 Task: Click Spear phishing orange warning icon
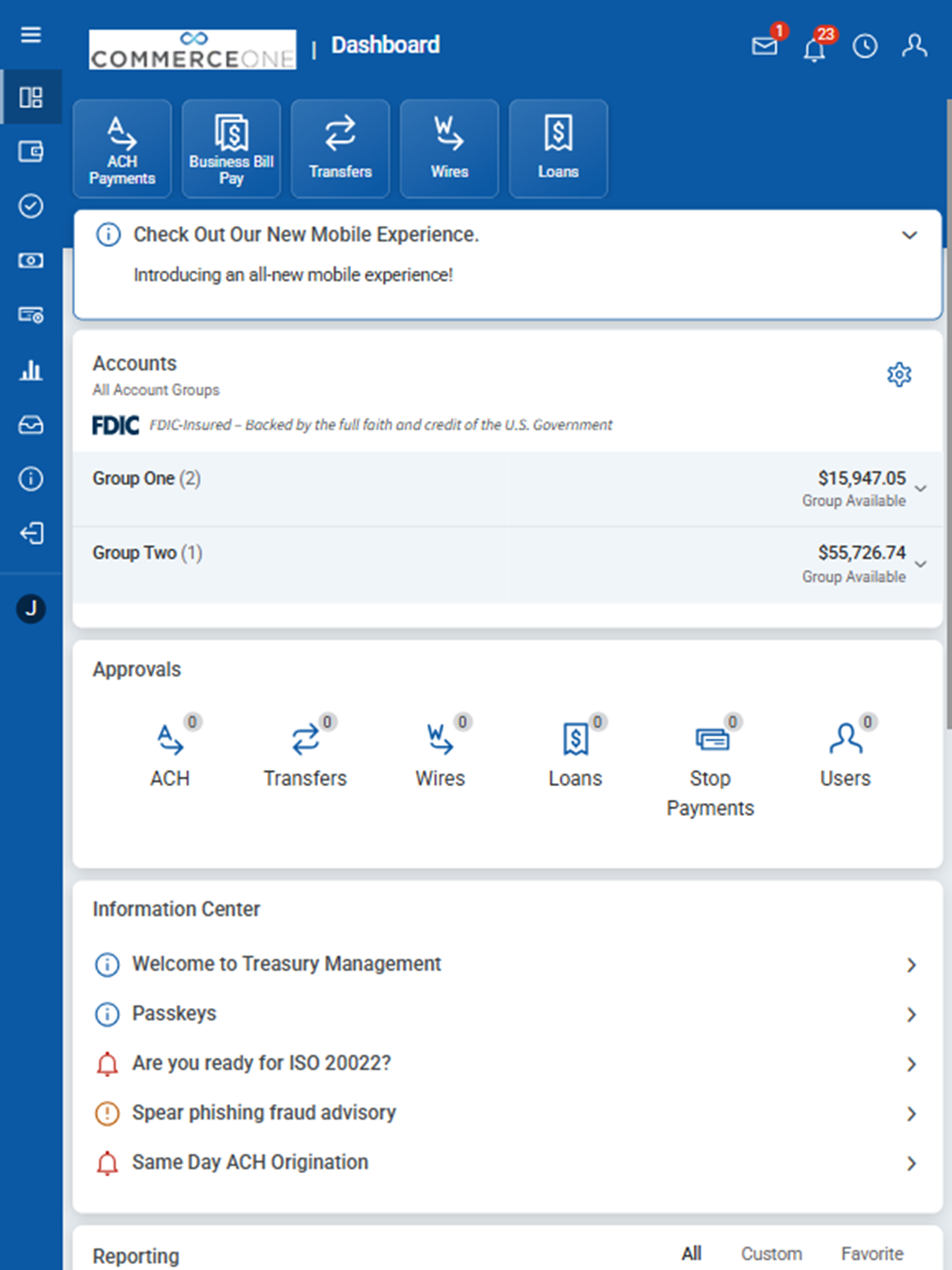coord(107,1113)
